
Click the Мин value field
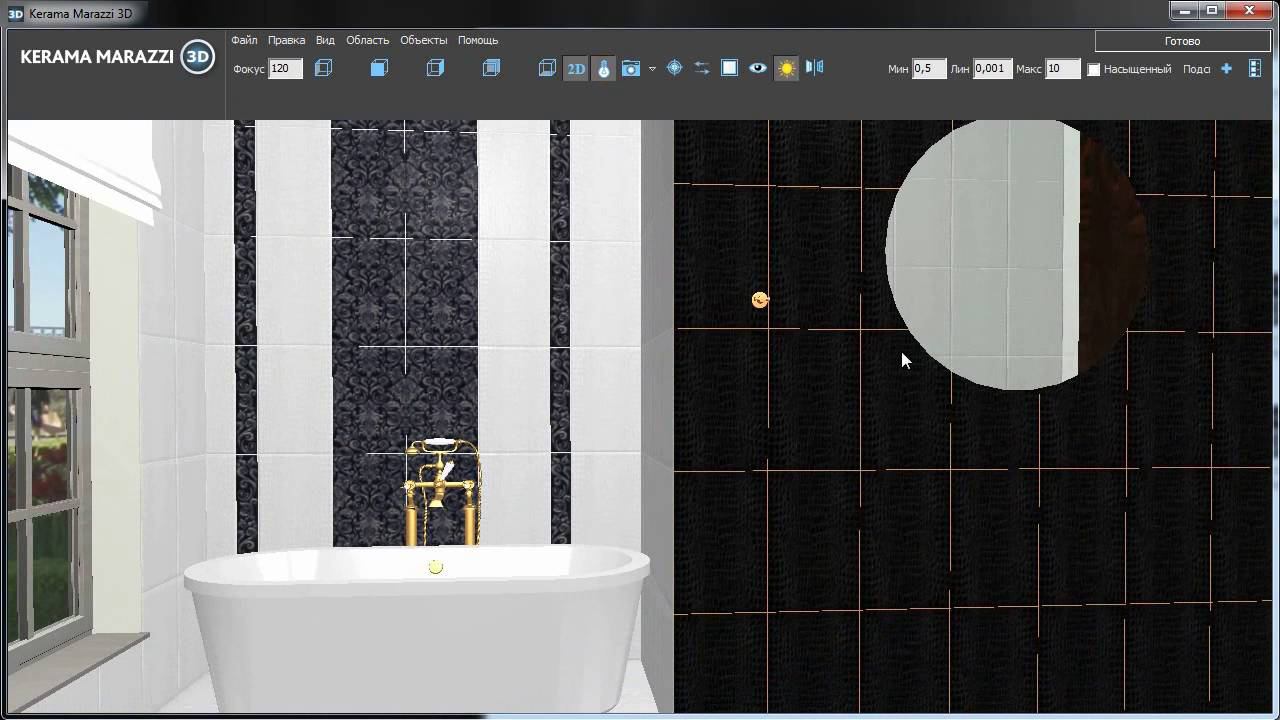pos(929,69)
